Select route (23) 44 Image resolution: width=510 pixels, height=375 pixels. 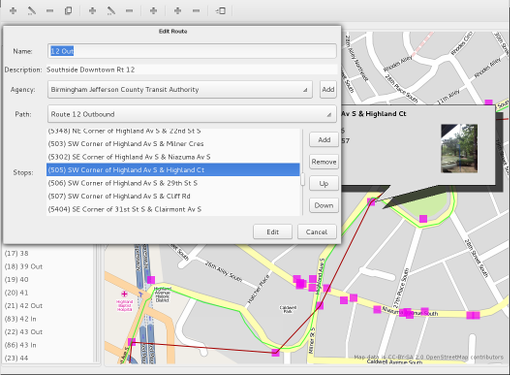click(48, 358)
